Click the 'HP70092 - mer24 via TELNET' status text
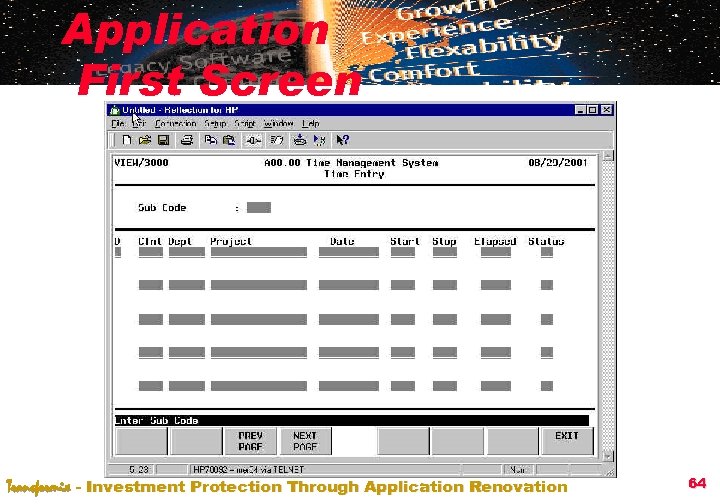This screenshot has width=720, height=504. pyautogui.click(x=248, y=470)
